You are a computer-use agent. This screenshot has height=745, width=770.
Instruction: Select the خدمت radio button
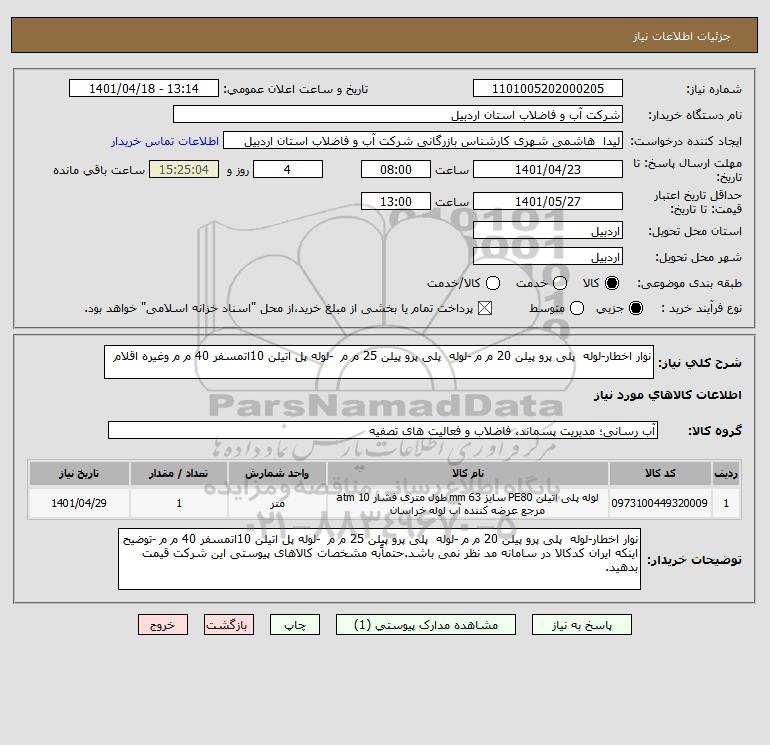coord(560,283)
